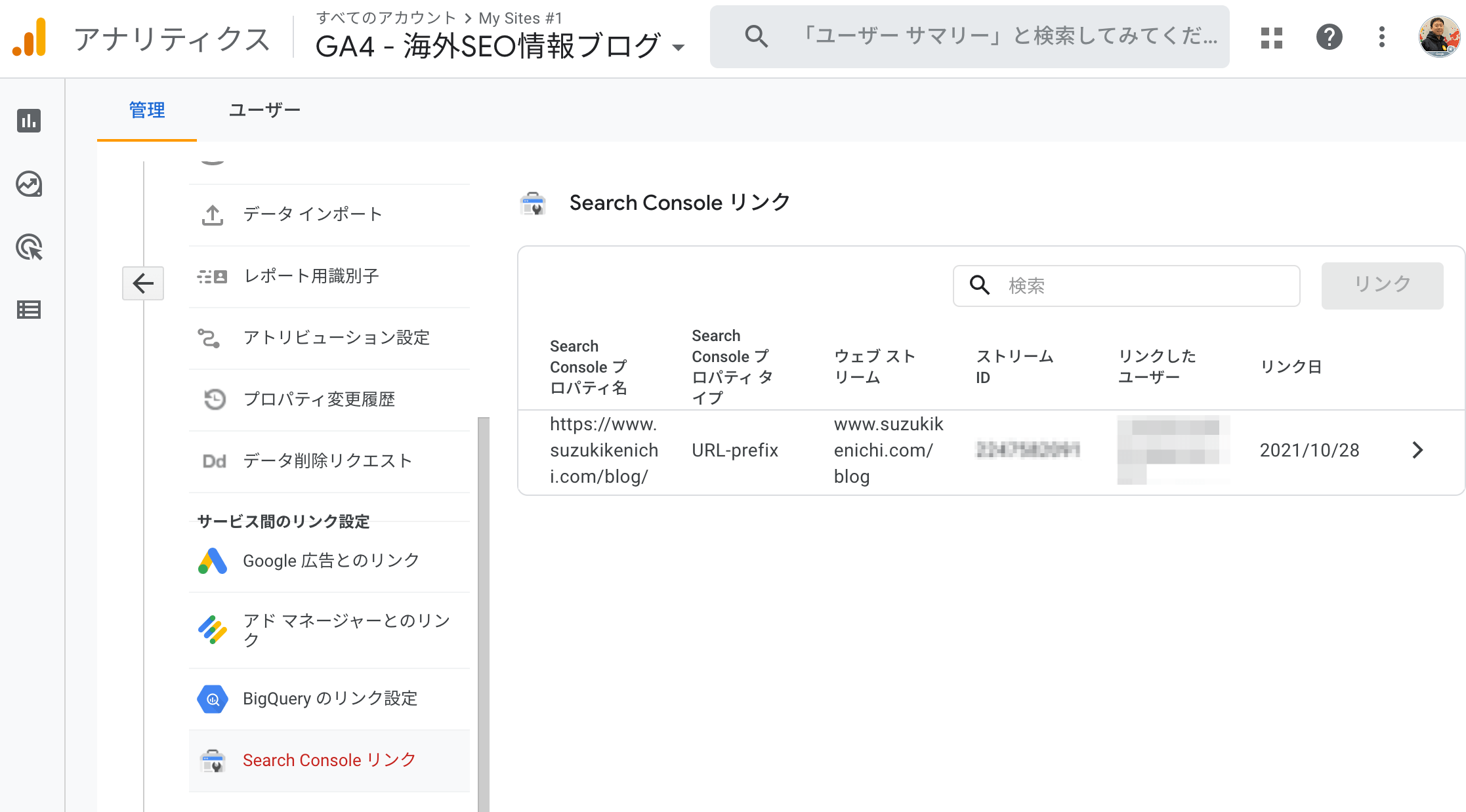Screen dimensions: 1466x812
Task: Open BigQuery のリンク設定 menu item
Action: click(329, 699)
